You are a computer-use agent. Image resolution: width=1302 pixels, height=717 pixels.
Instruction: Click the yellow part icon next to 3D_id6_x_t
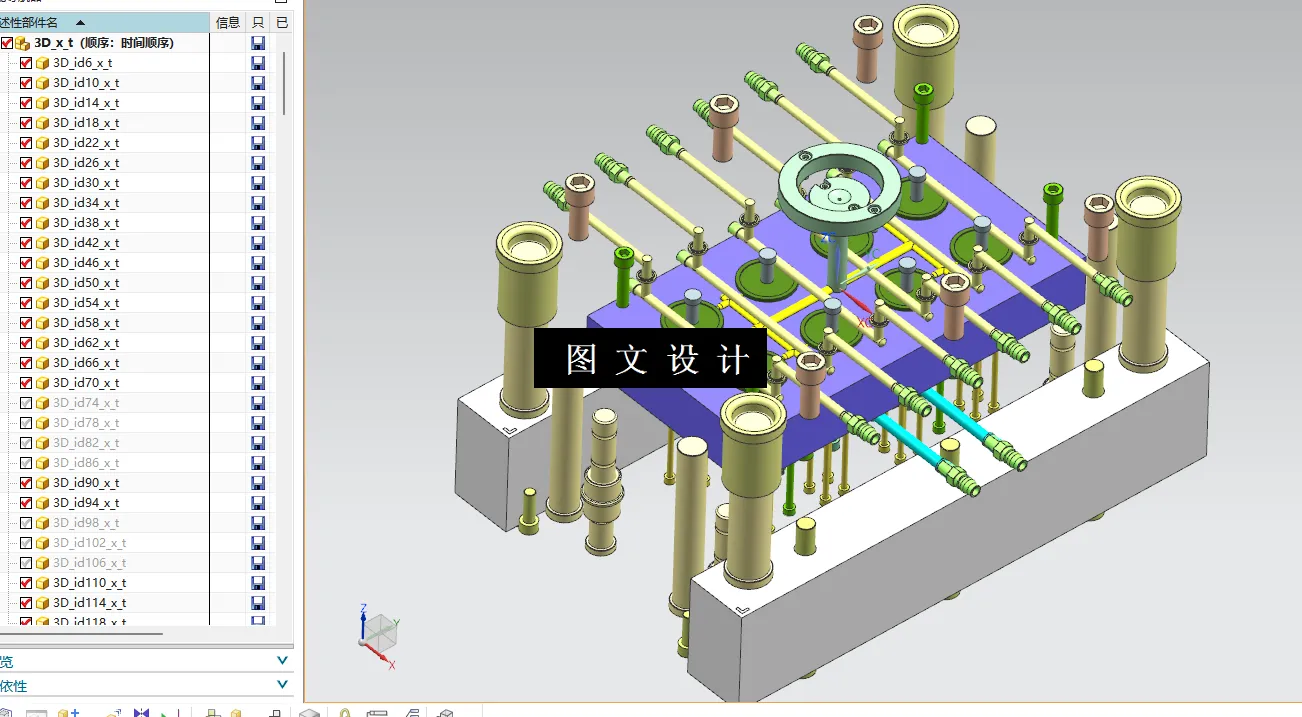(x=40, y=62)
